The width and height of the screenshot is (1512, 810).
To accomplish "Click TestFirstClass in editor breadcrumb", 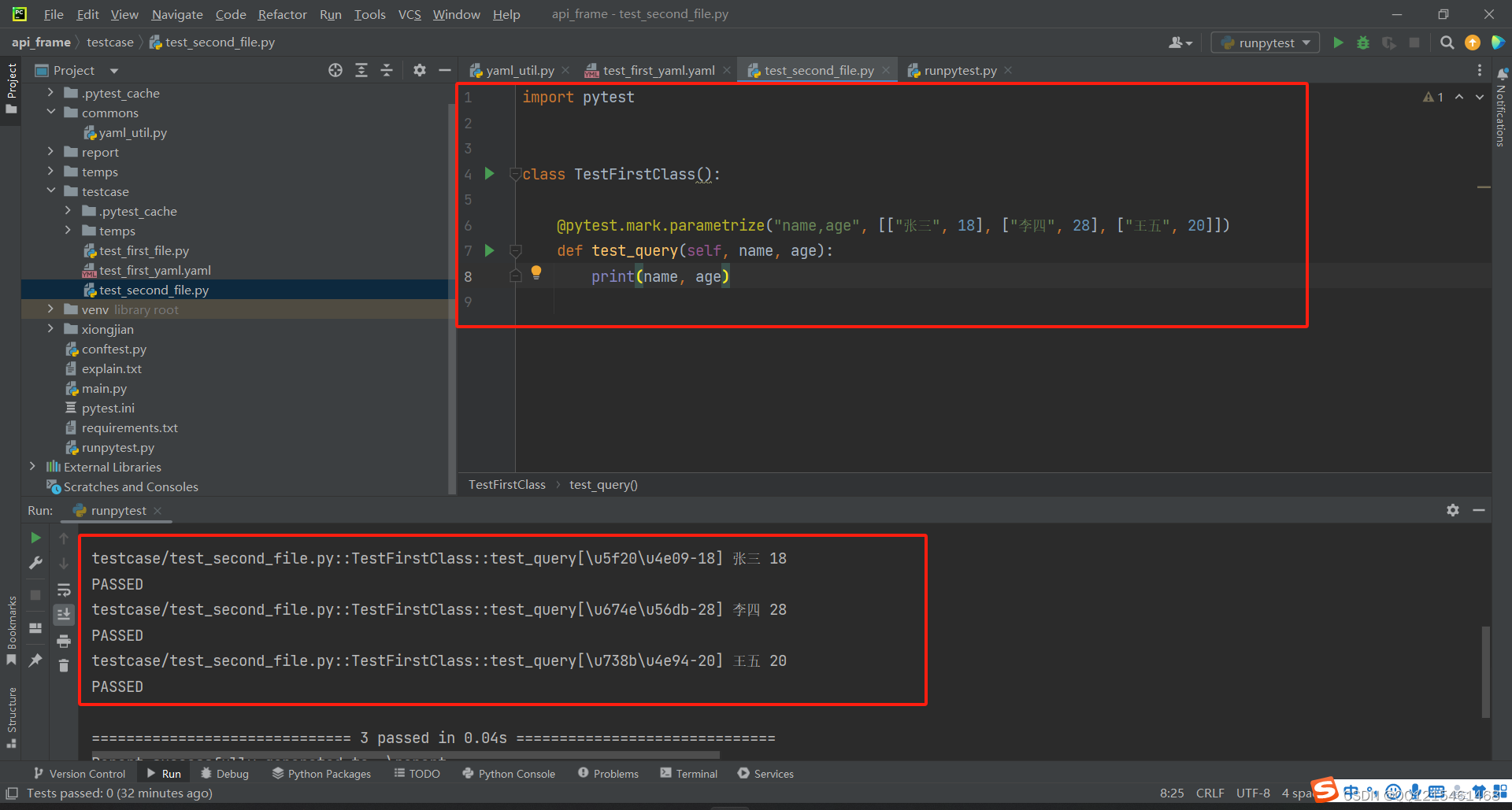I will pyautogui.click(x=507, y=485).
